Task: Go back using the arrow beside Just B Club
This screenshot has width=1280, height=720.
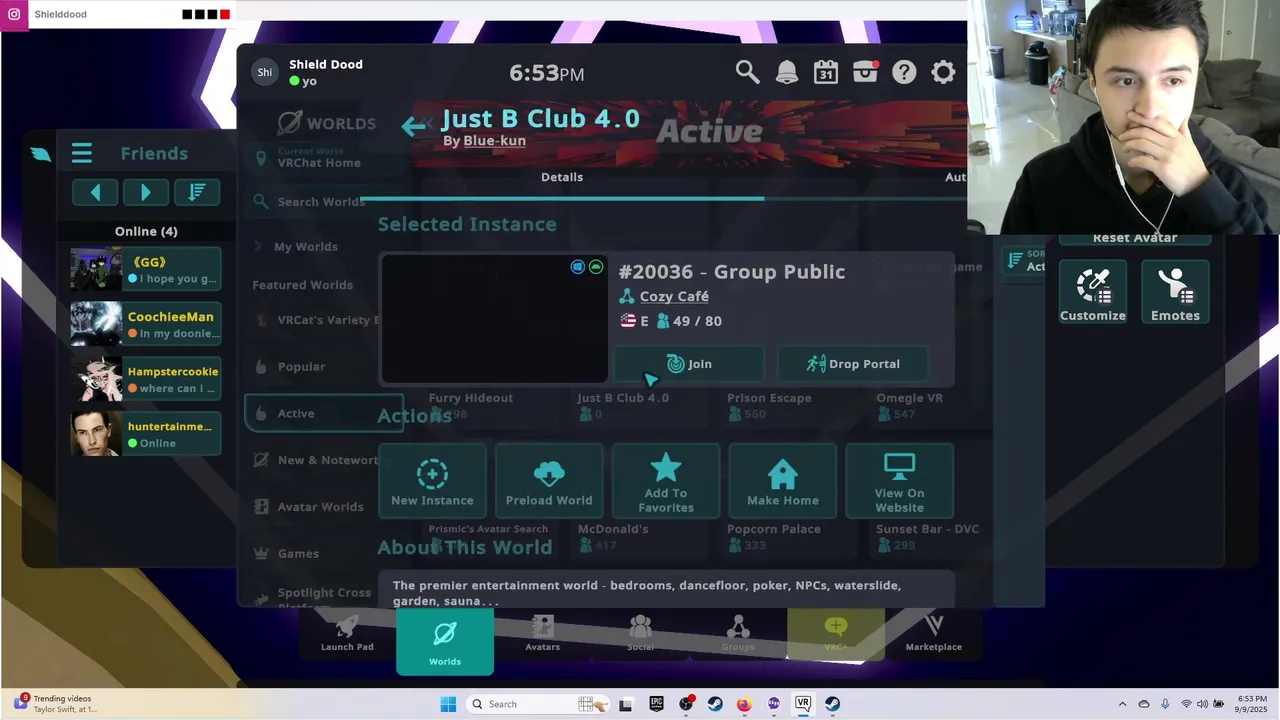Action: pos(413,126)
